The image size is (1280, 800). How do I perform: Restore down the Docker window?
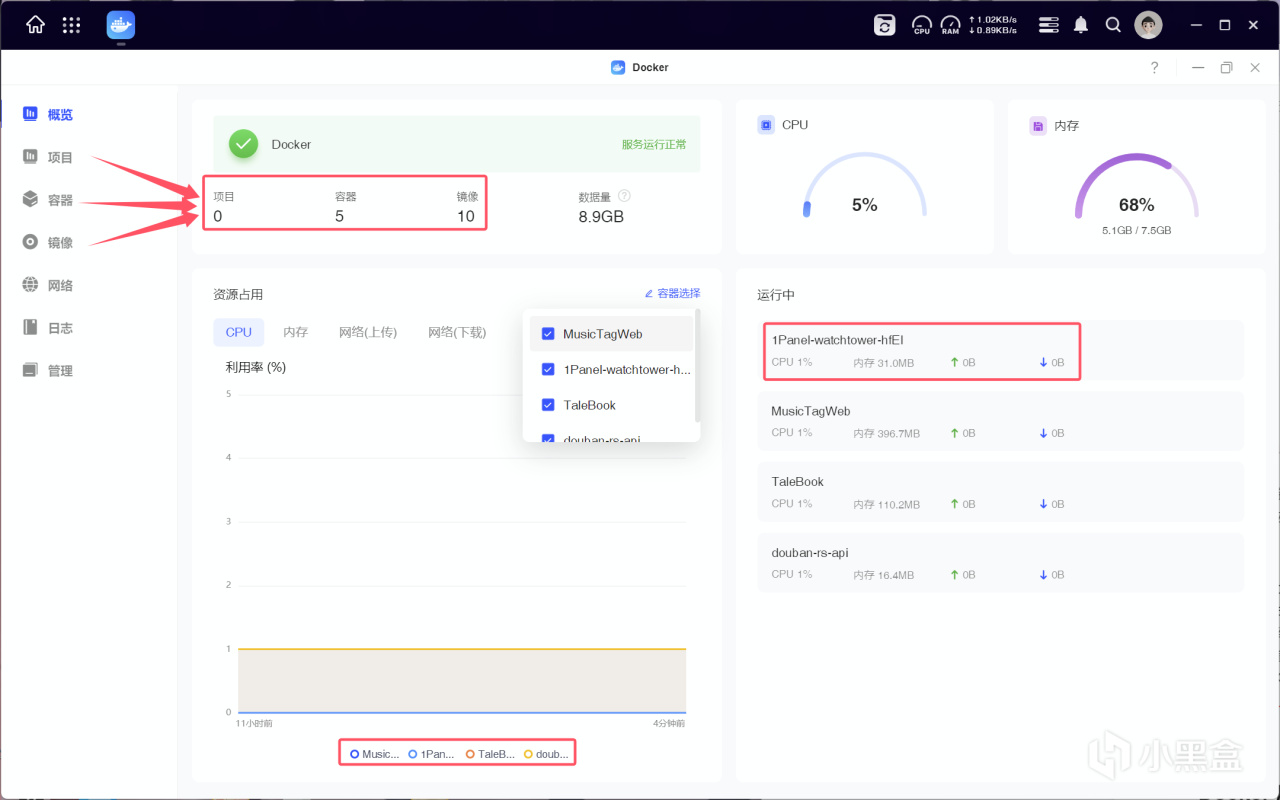tap(1227, 67)
